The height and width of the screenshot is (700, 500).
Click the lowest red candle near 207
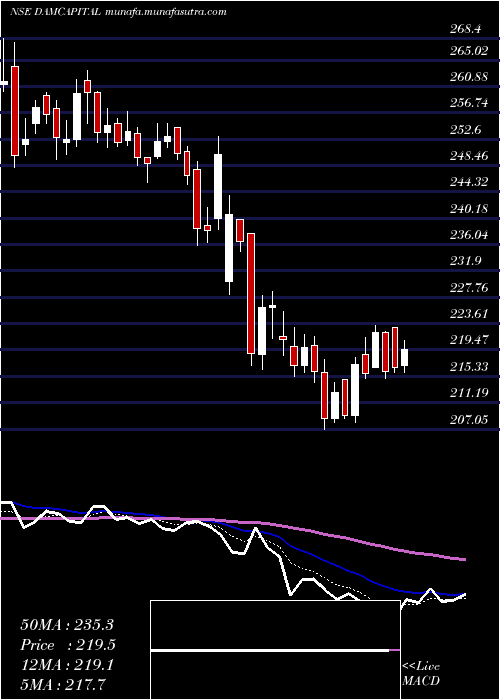325,395
